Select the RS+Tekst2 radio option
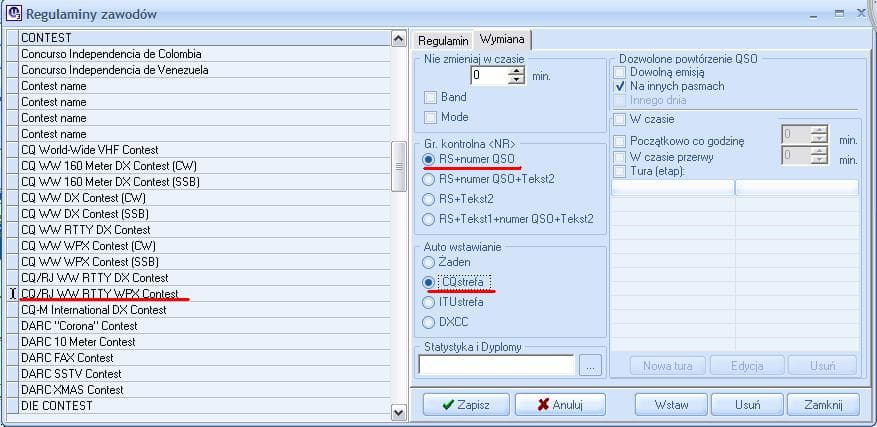The height and width of the screenshot is (427, 877). (430, 200)
